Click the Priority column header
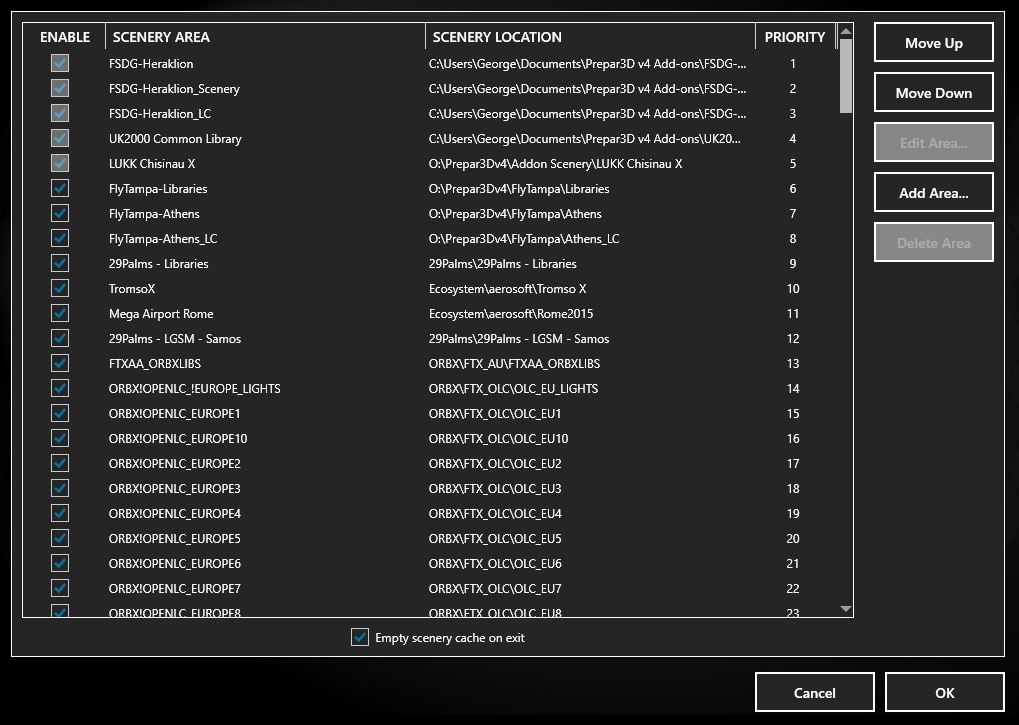This screenshot has width=1019, height=725. pos(794,37)
